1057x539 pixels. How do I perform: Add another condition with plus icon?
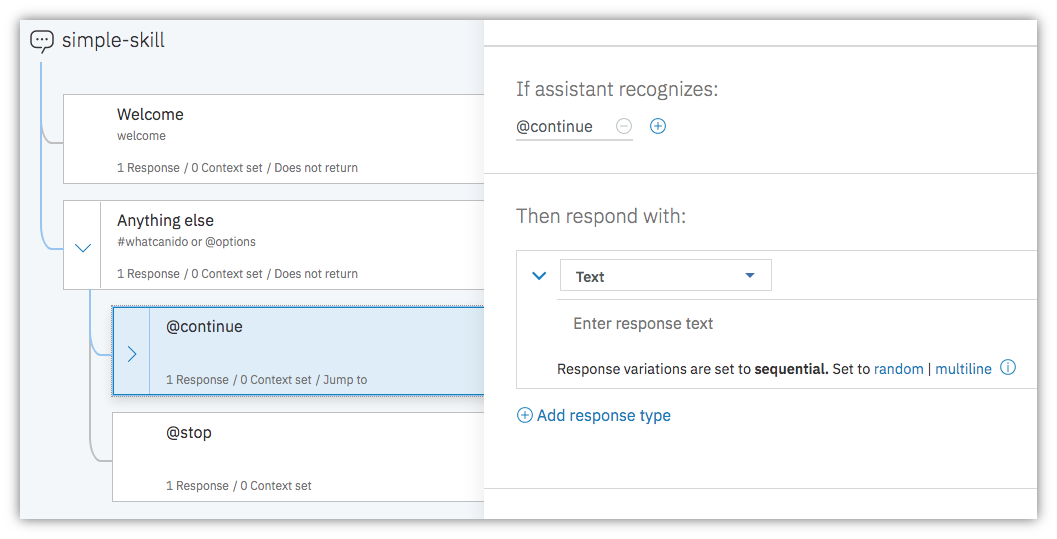658,126
